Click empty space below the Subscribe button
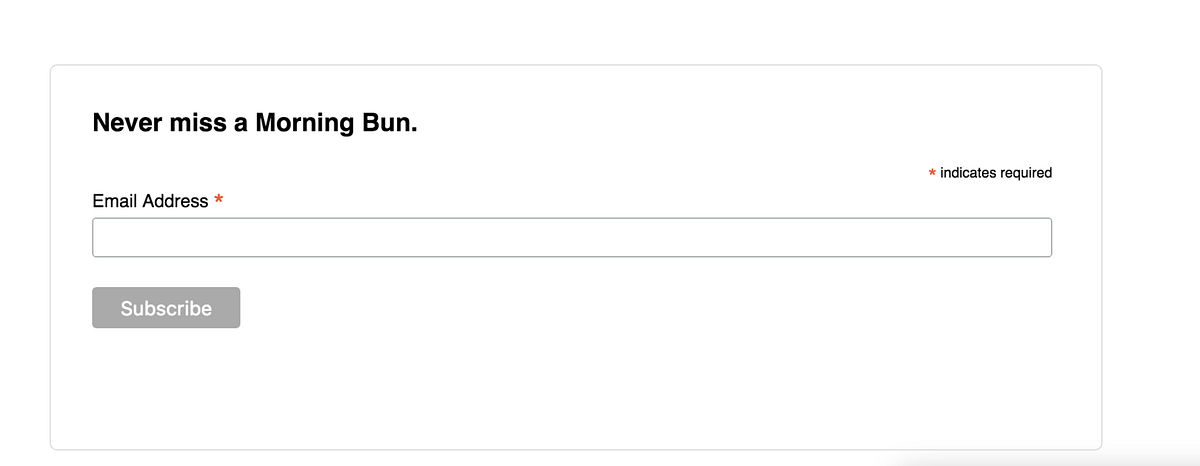The width and height of the screenshot is (1200, 466). pyautogui.click(x=166, y=385)
